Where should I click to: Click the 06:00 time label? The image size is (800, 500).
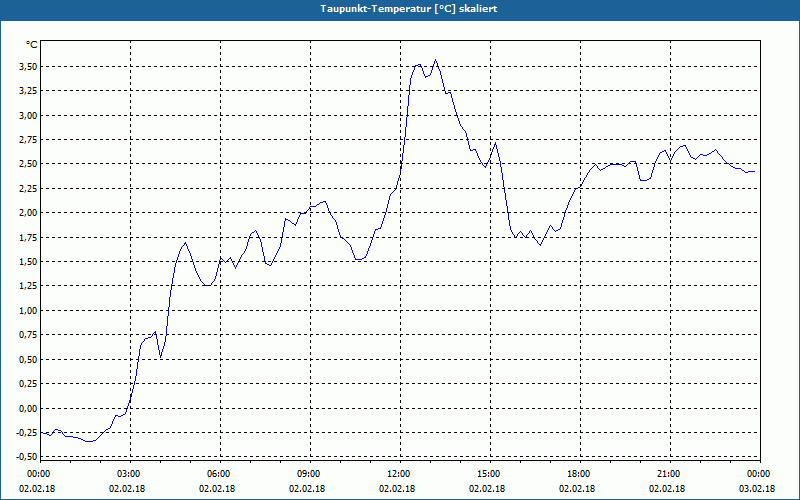pyautogui.click(x=220, y=474)
